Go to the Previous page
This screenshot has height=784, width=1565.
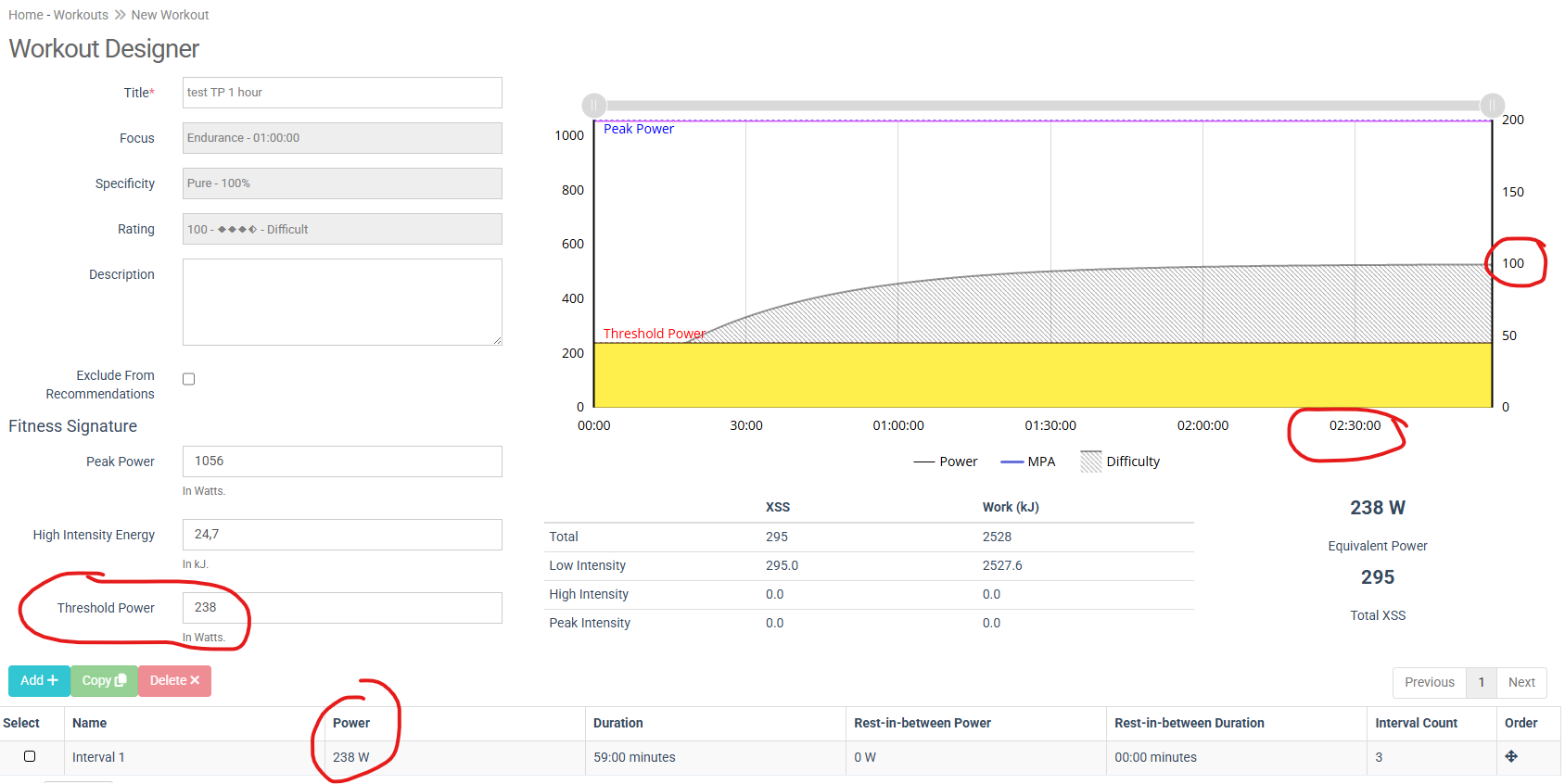1429,682
